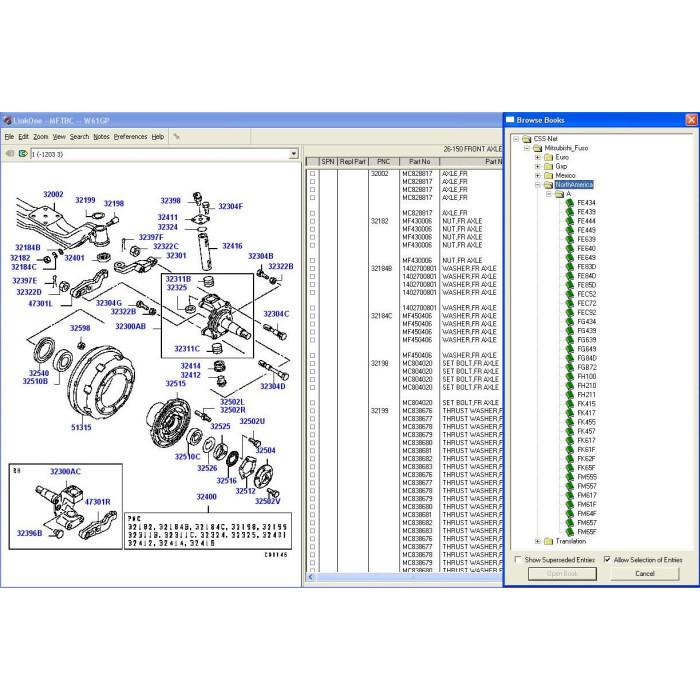700x700 pixels.
Task: Open the Edit menu
Action: 24,137
